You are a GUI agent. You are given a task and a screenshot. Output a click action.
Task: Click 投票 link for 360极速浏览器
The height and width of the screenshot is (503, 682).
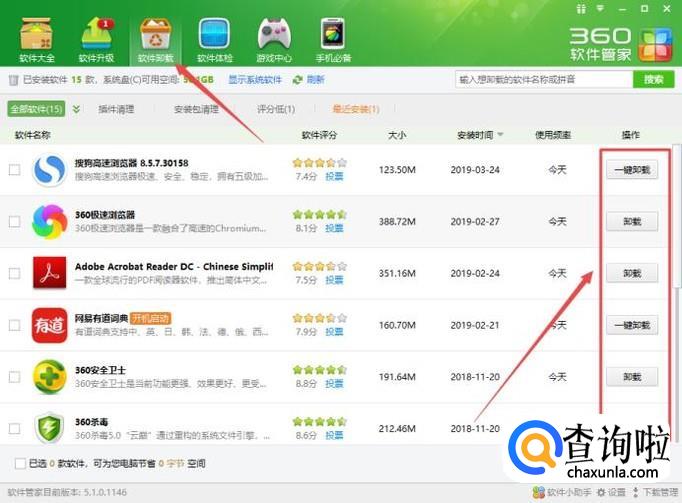[334, 228]
